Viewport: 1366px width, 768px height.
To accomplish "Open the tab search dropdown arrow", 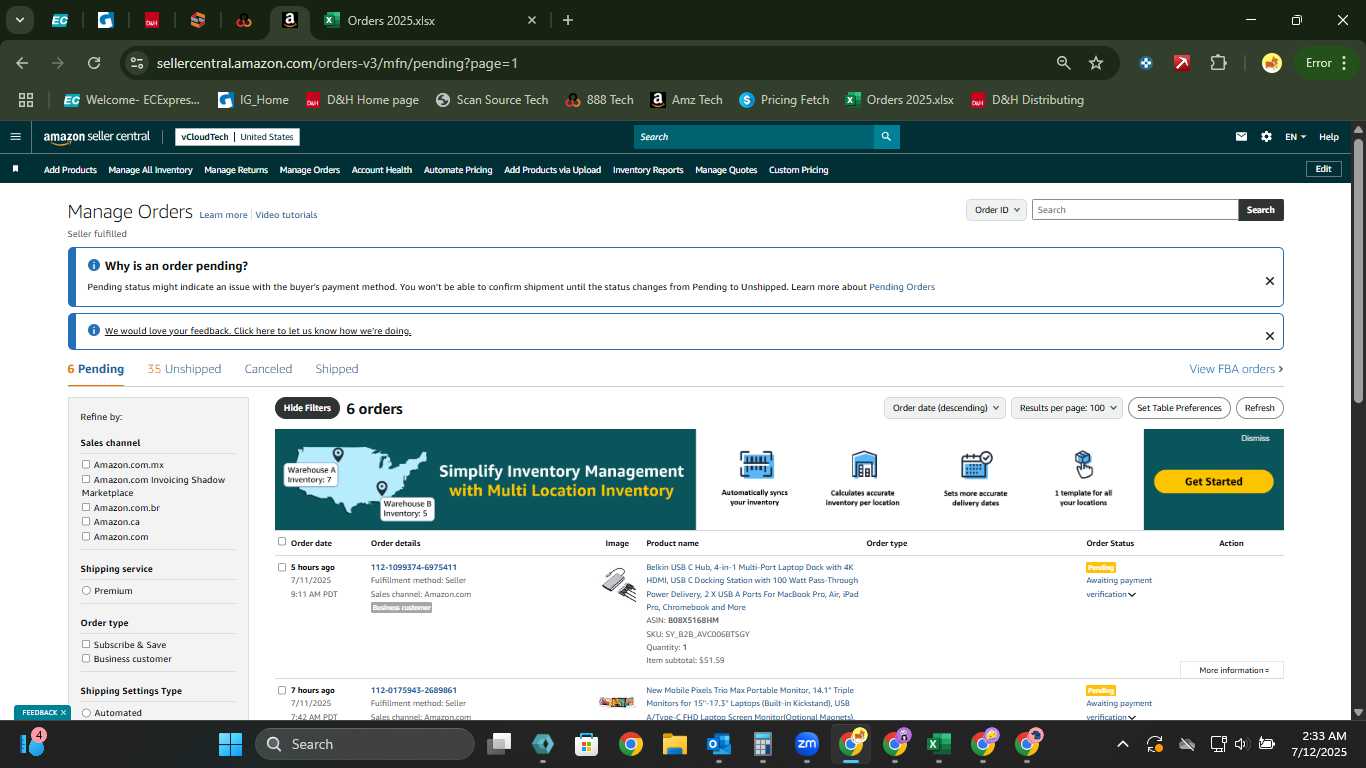I will pos(19,20).
